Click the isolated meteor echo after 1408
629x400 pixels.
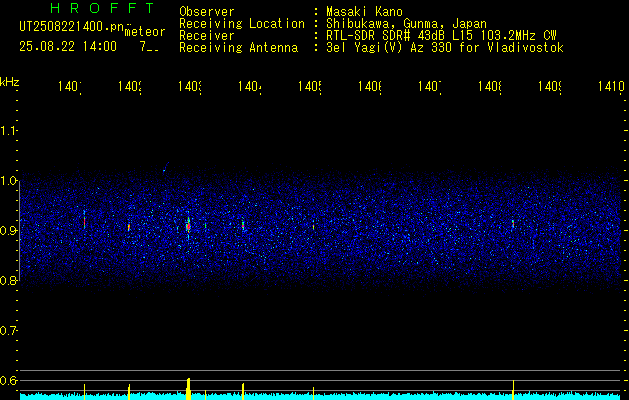(x=513, y=224)
